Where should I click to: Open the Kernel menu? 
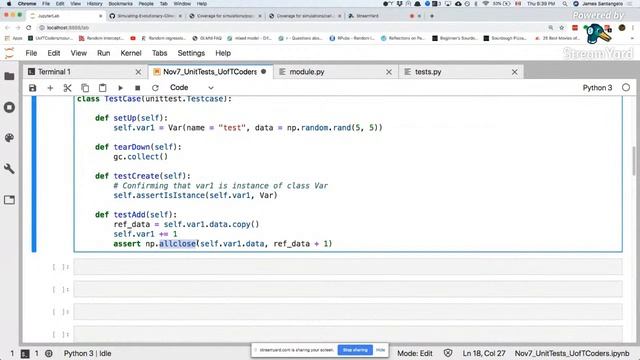click(x=131, y=53)
